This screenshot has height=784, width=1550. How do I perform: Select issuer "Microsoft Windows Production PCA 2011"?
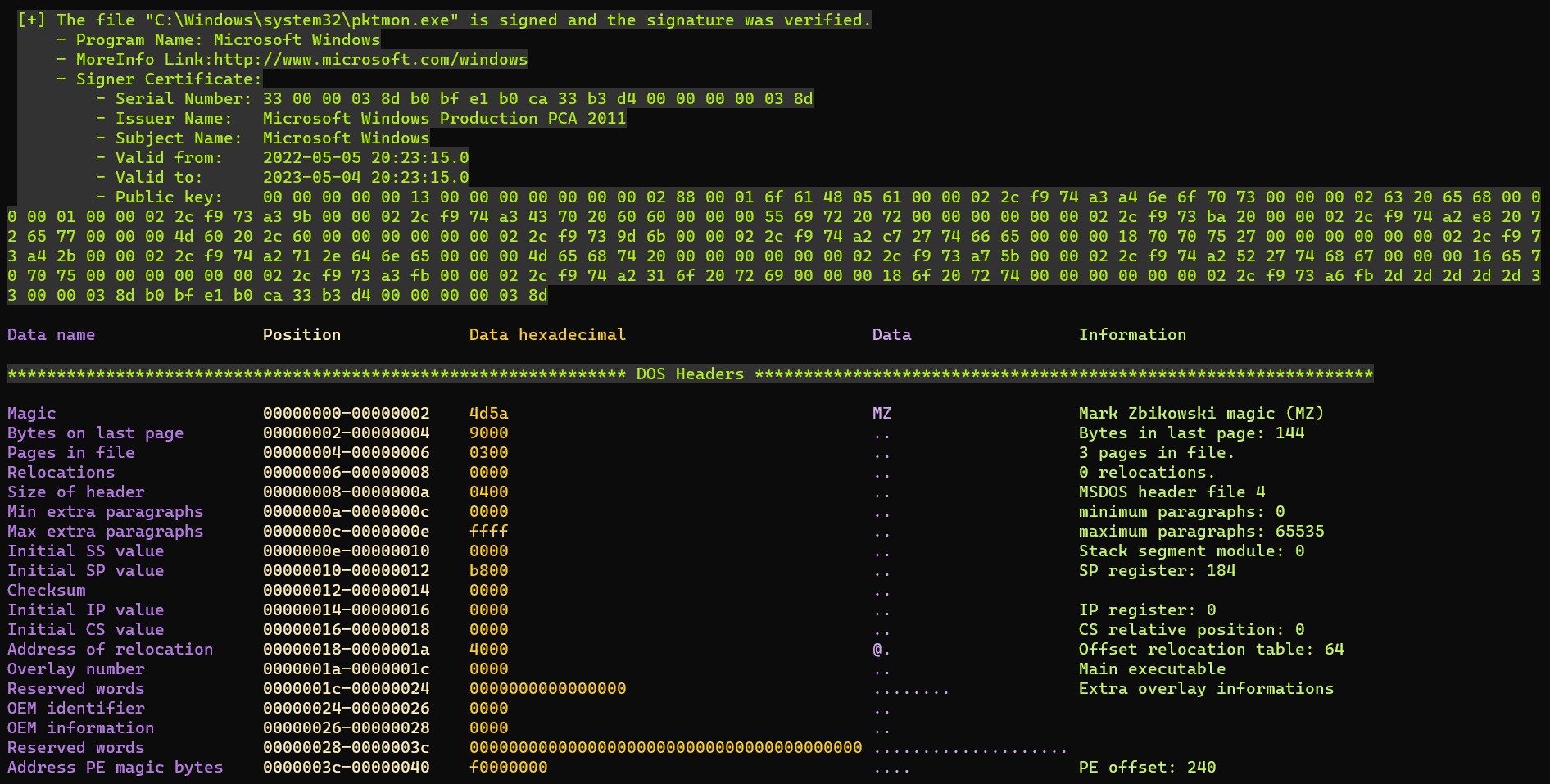point(445,119)
